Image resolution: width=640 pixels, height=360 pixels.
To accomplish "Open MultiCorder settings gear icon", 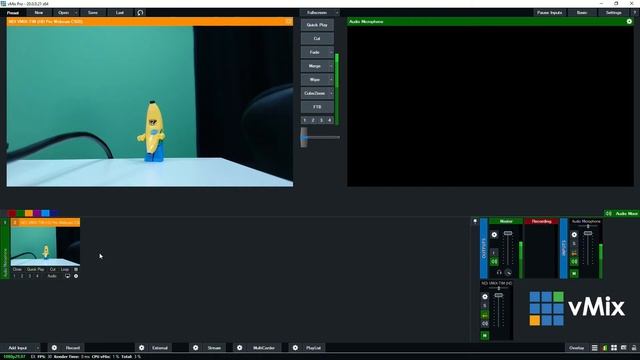I will click(x=240, y=348).
